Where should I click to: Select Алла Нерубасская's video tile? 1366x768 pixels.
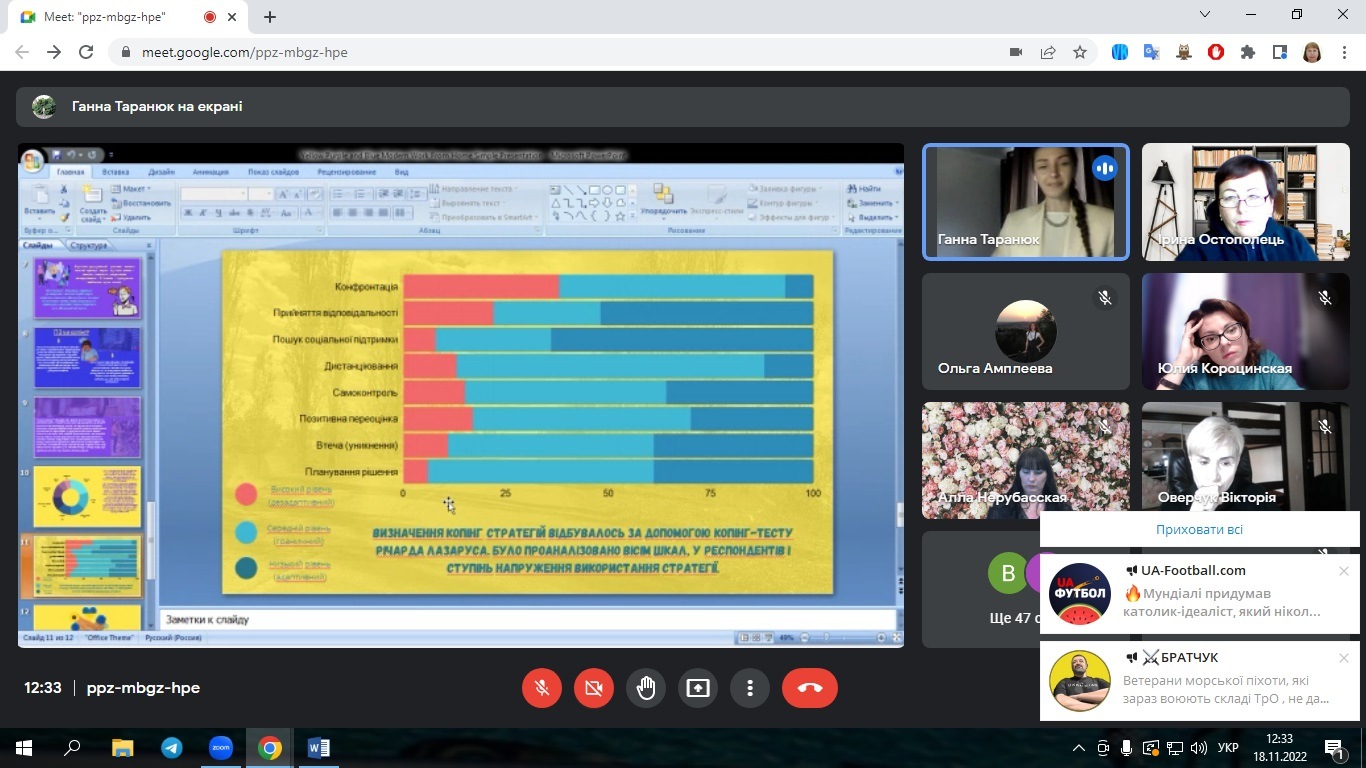pyautogui.click(x=1026, y=460)
